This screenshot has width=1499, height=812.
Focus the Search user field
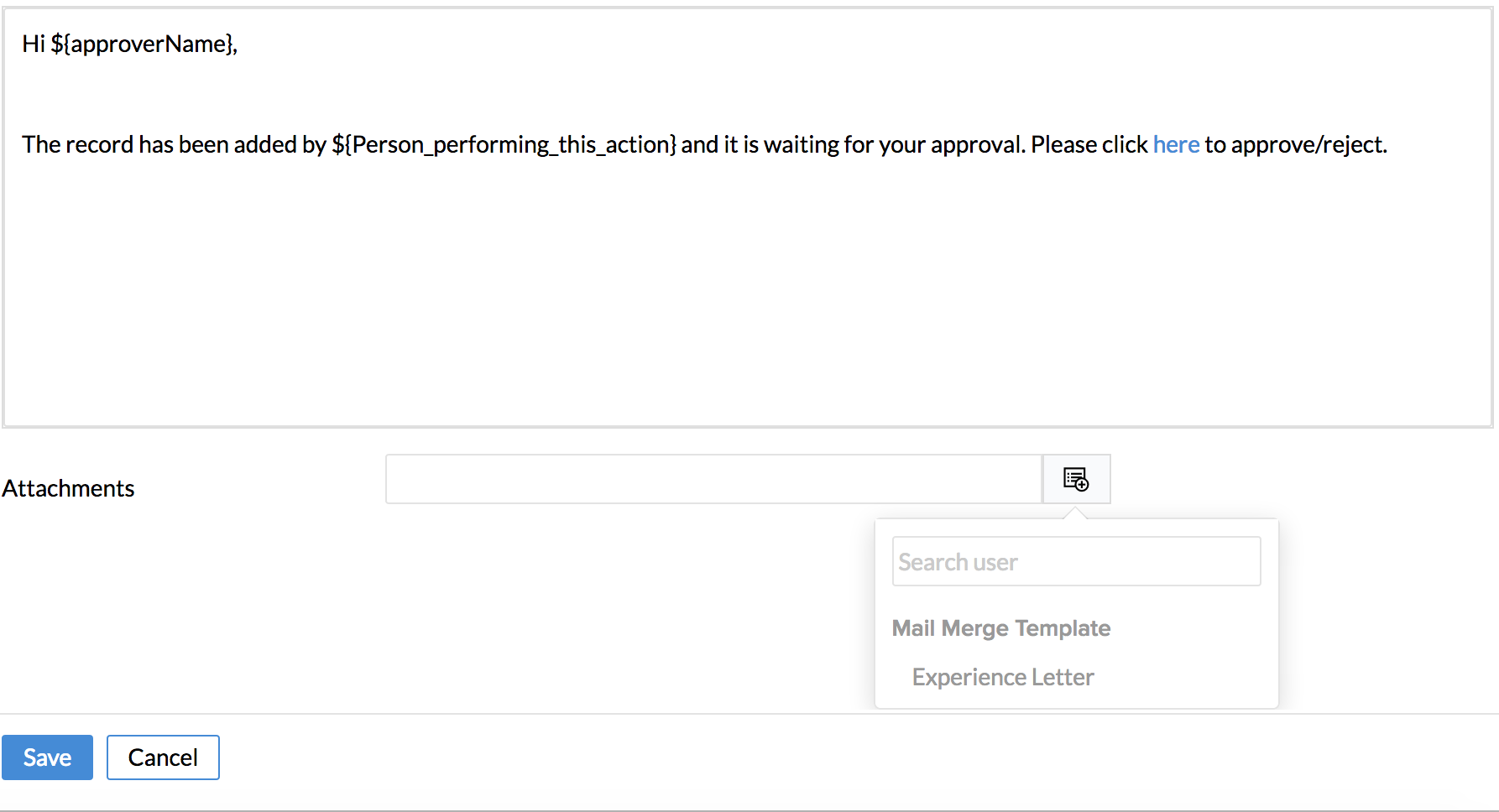[x=1076, y=561]
